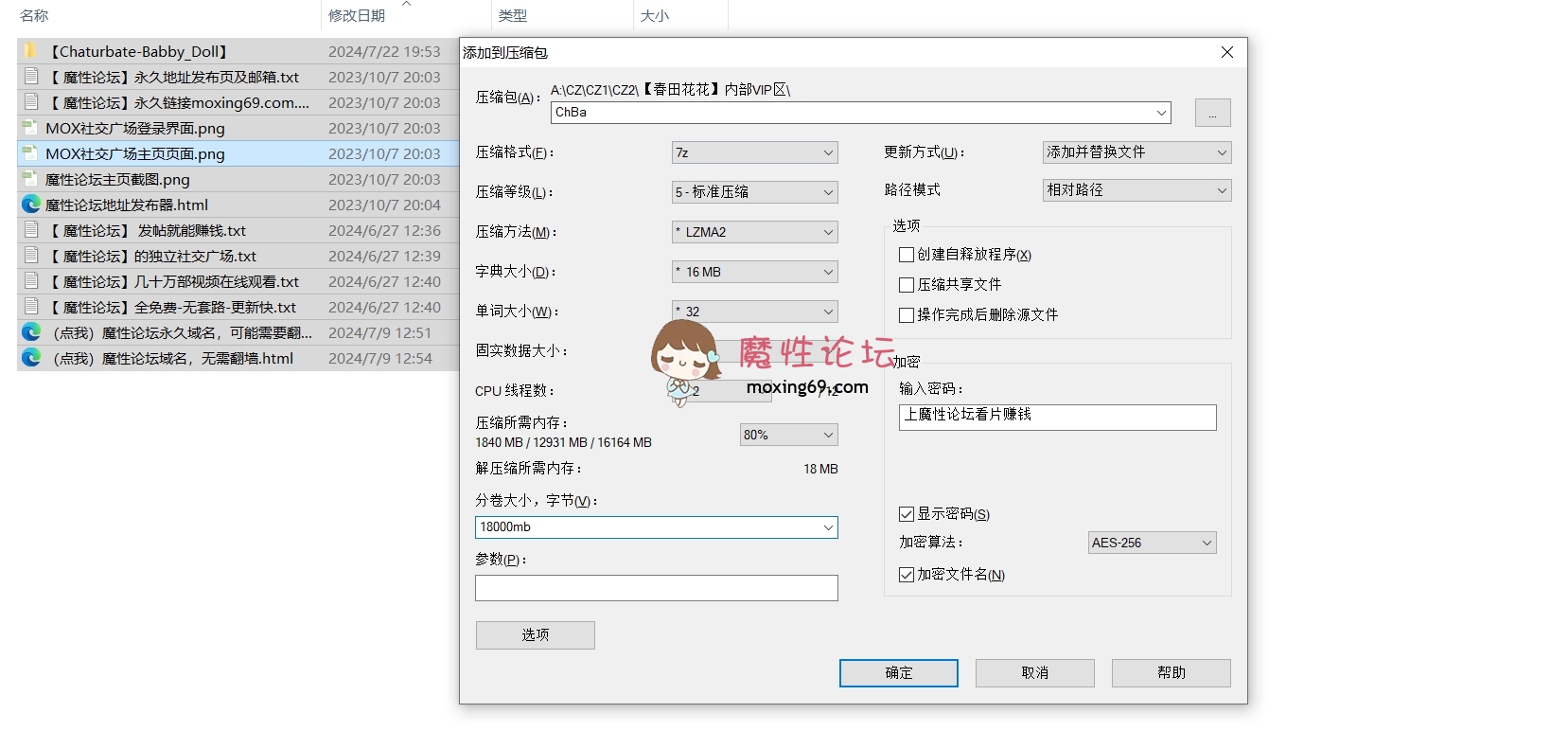Image resolution: width=1568 pixels, height=731 pixels.
Task: Select file 魔性论坛主页截图.png
Action: tap(117, 179)
